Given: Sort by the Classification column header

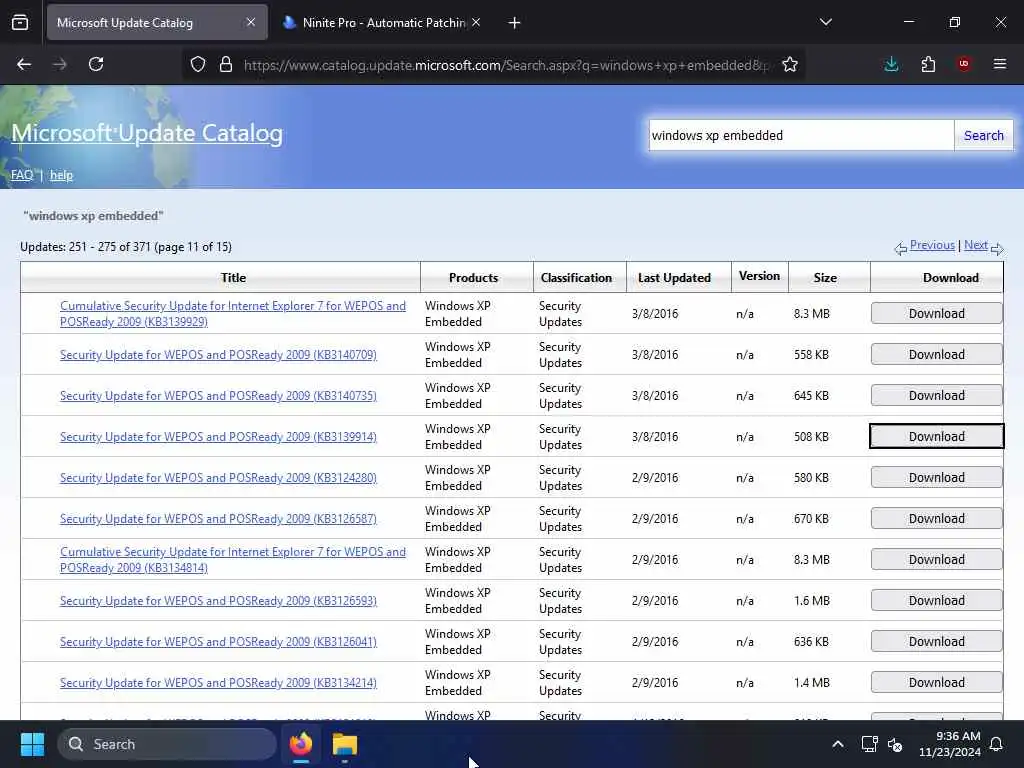Looking at the screenshot, I should click(576, 278).
